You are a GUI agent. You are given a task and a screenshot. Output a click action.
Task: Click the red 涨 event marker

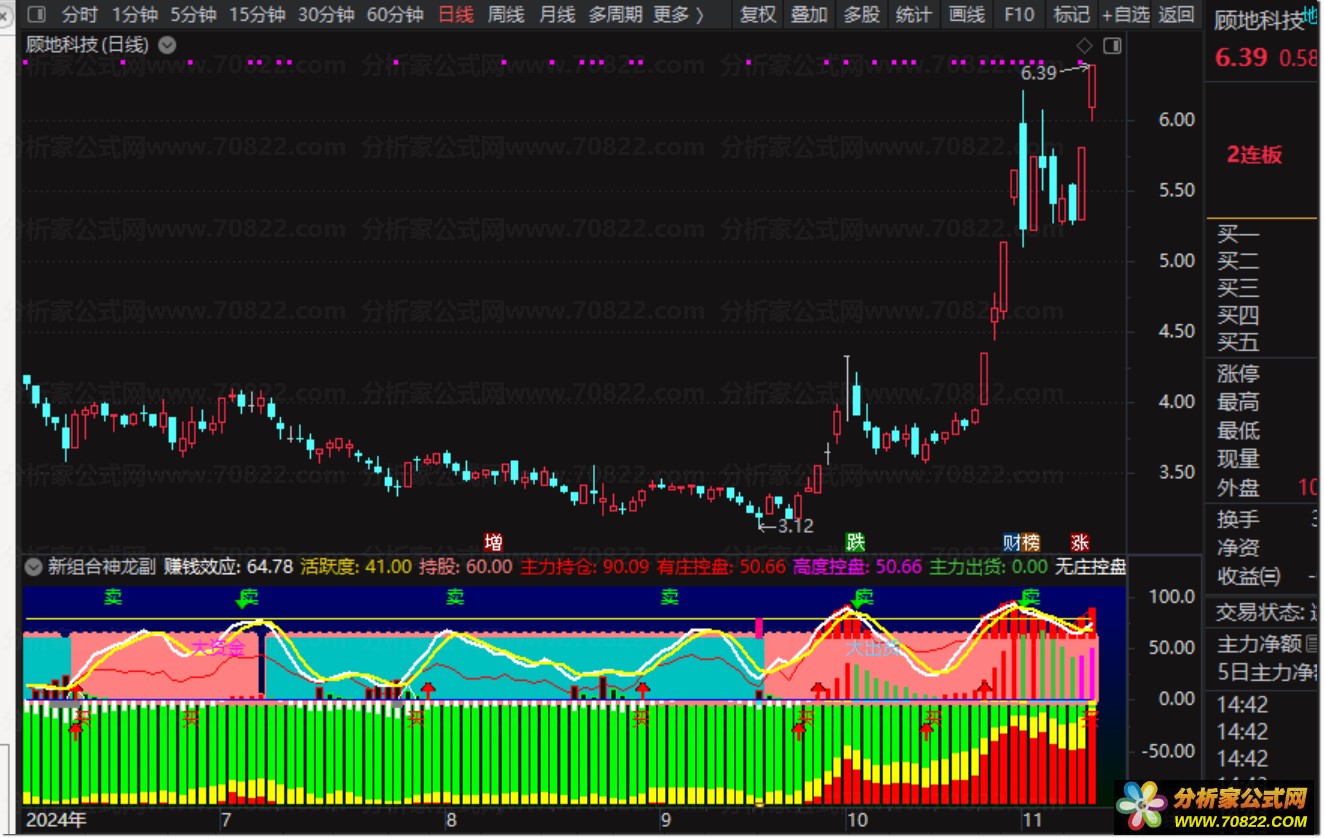(x=1080, y=542)
